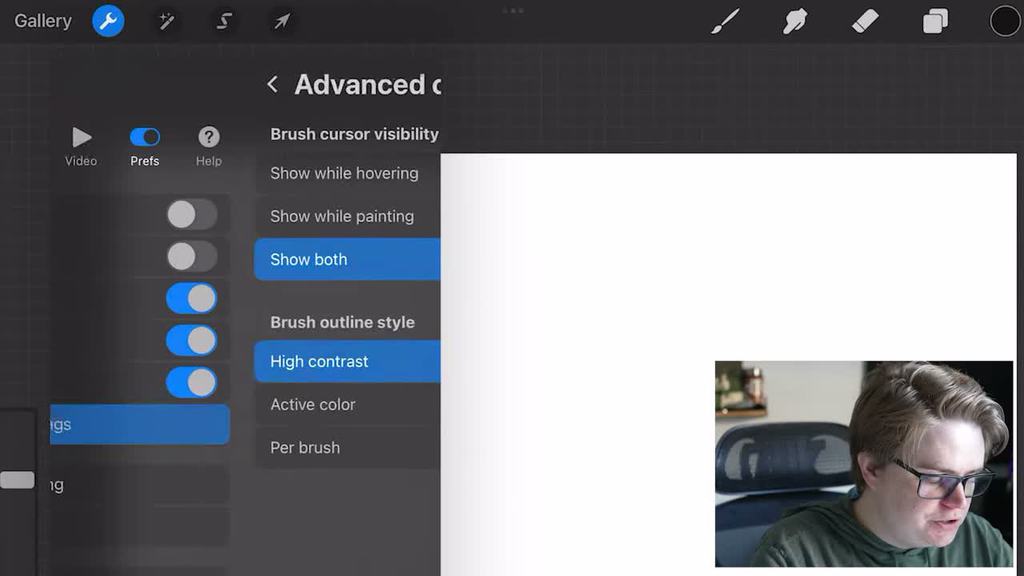Activate the Transform arrow tool
Image resolution: width=1024 pixels, height=576 pixels.
281,21
